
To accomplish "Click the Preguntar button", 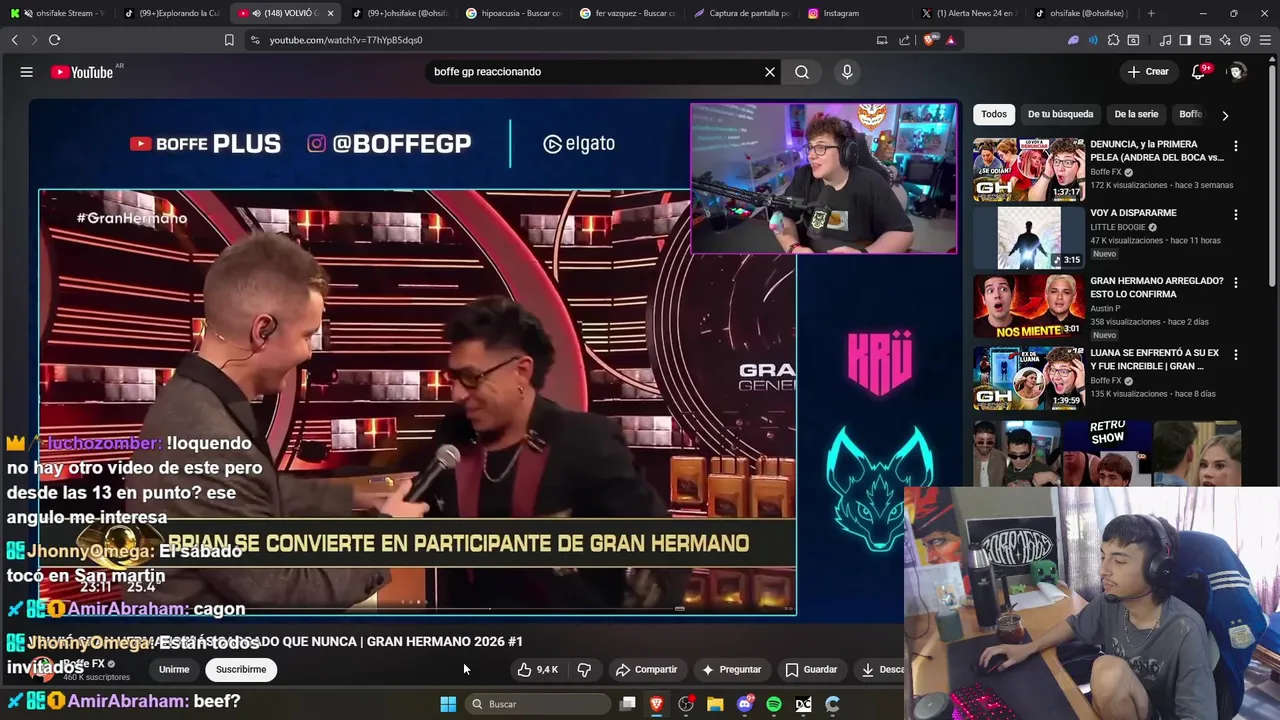I will pos(731,669).
